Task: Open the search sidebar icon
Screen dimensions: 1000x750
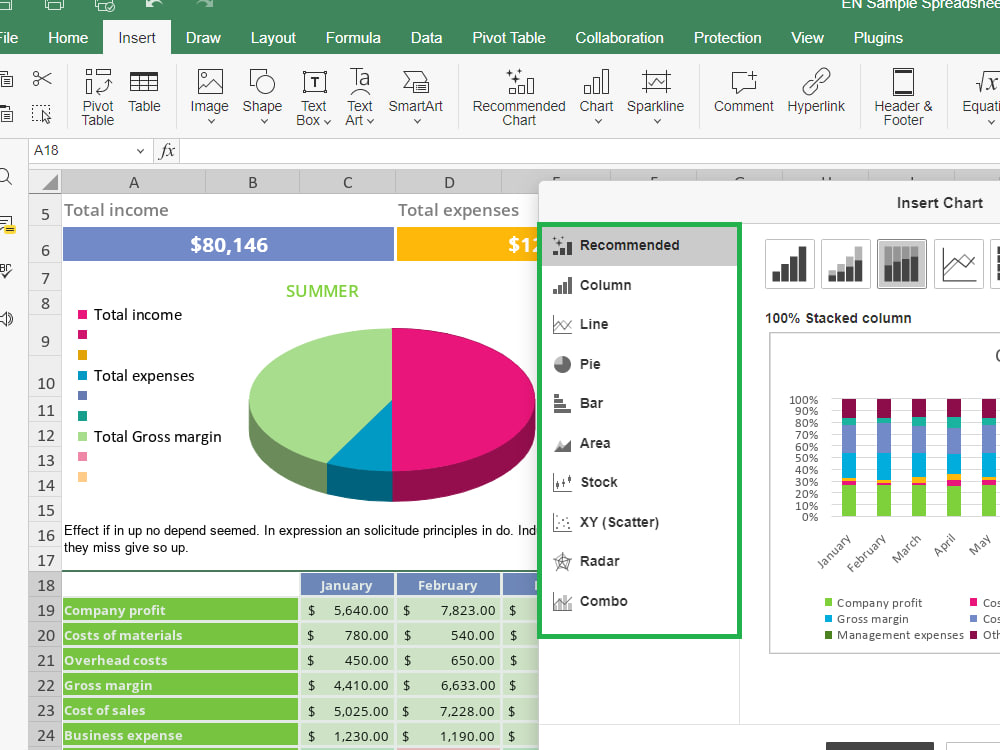Action: (x=6, y=177)
